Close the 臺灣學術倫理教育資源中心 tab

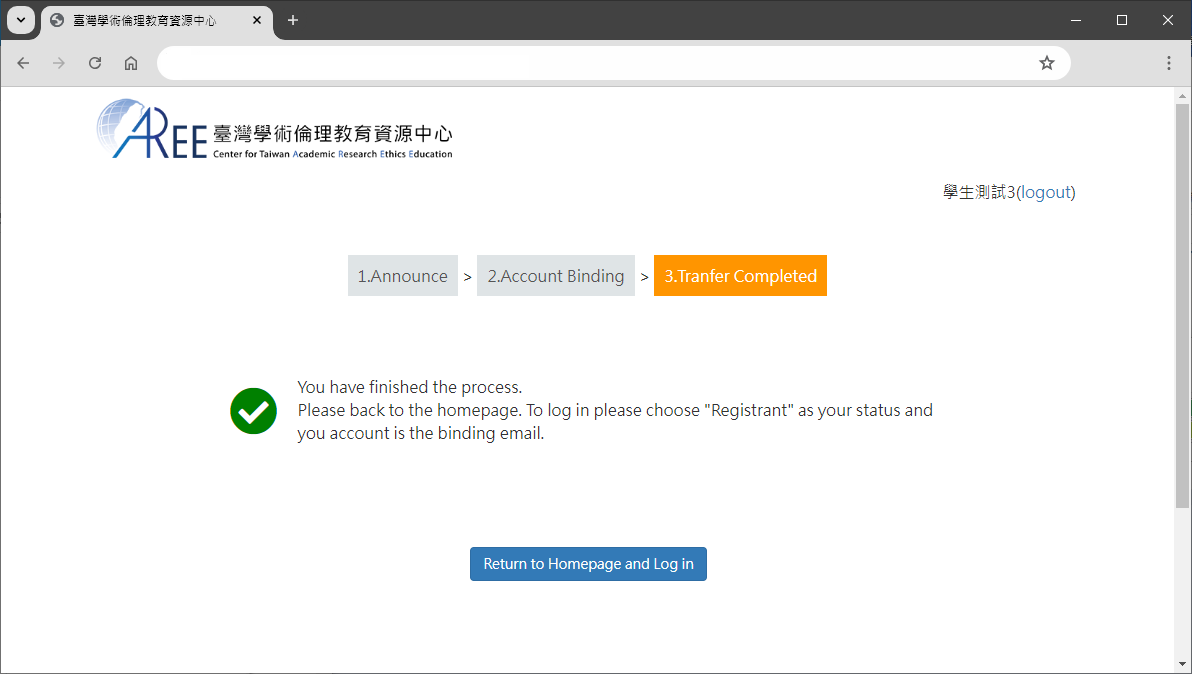coord(257,21)
